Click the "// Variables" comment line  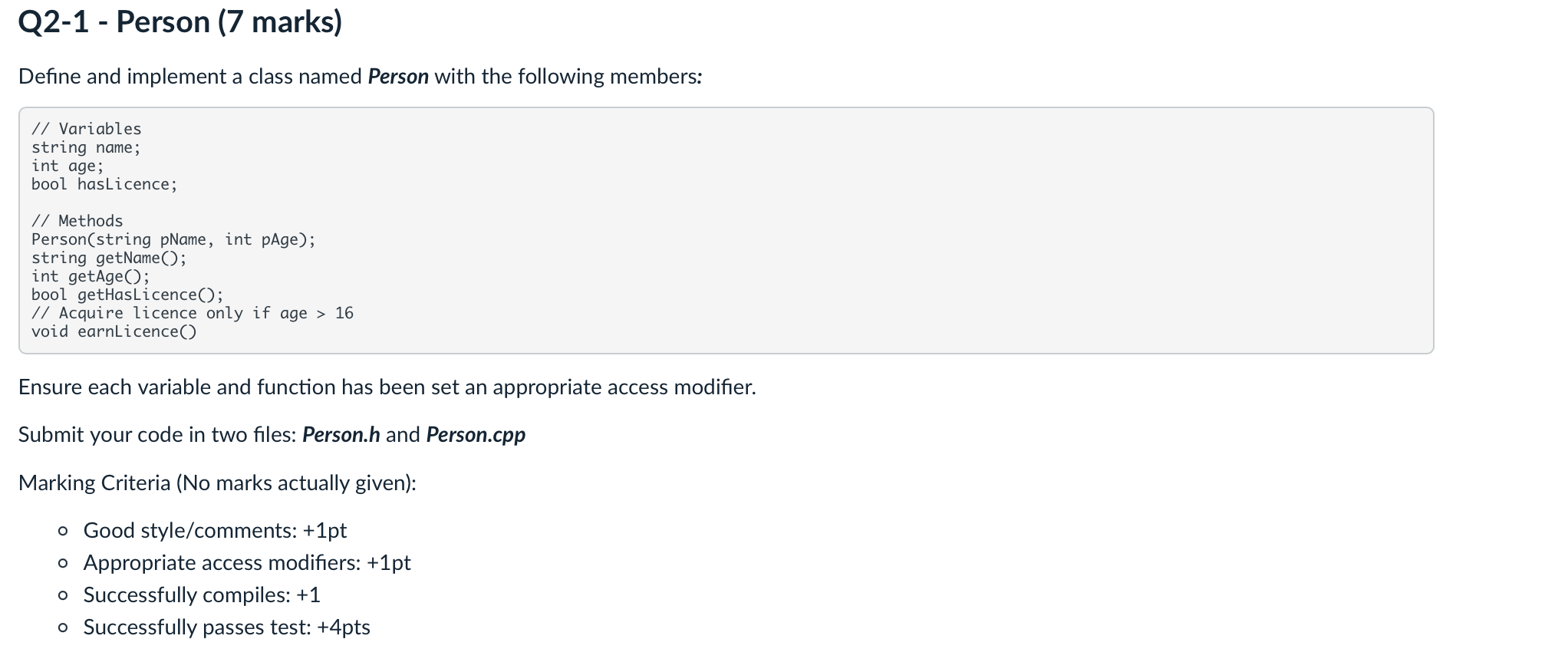(87, 129)
